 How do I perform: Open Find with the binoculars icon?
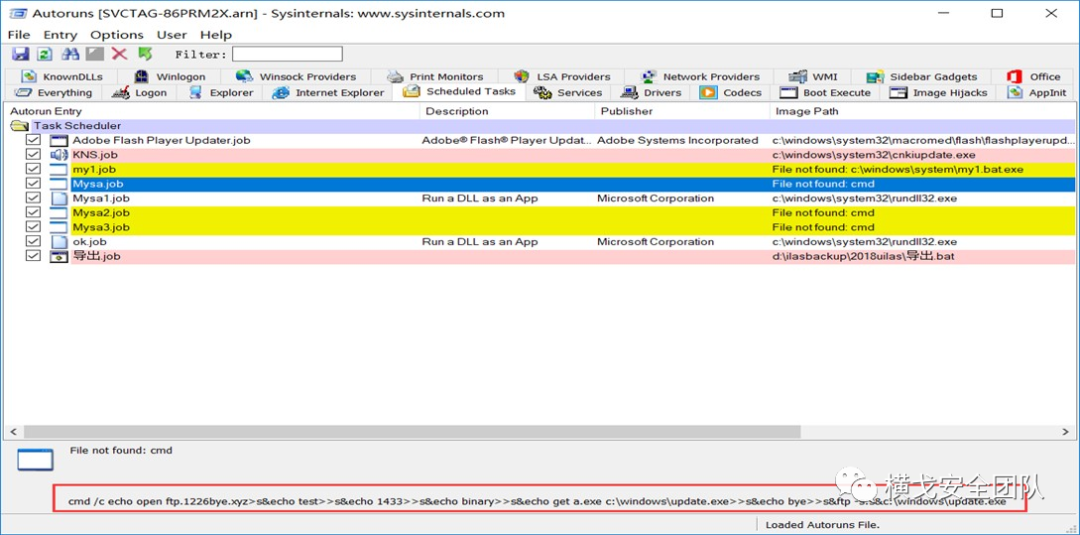[70, 54]
